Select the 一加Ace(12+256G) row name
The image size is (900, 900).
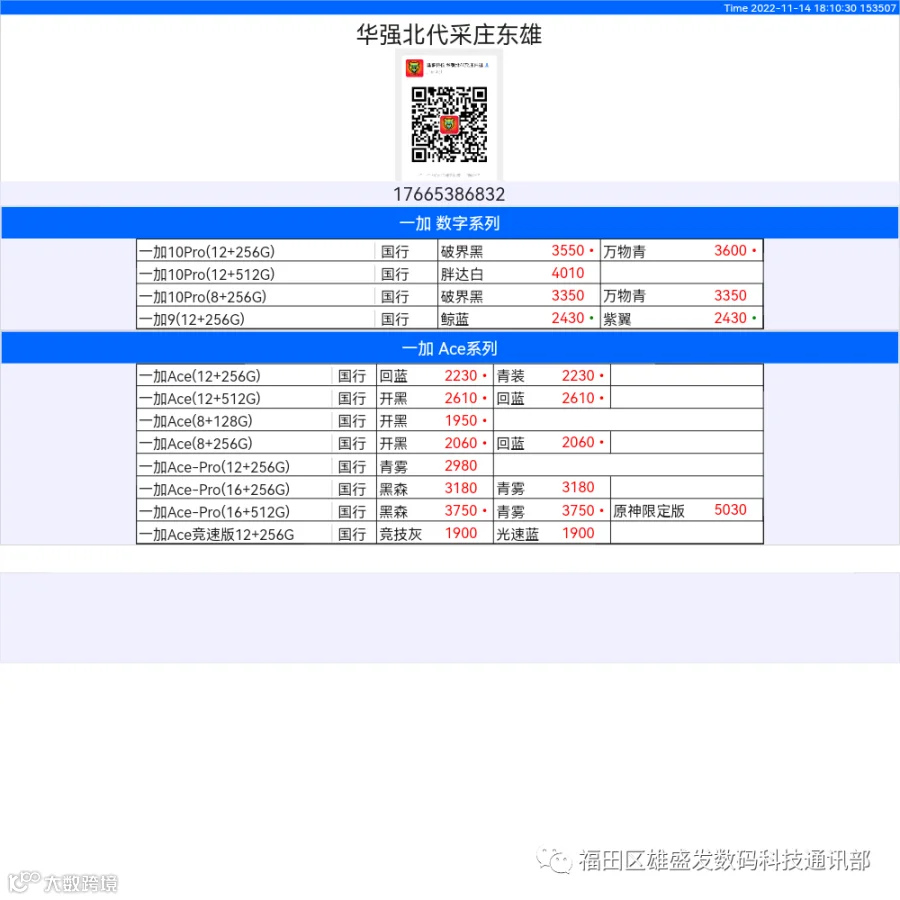(x=200, y=376)
